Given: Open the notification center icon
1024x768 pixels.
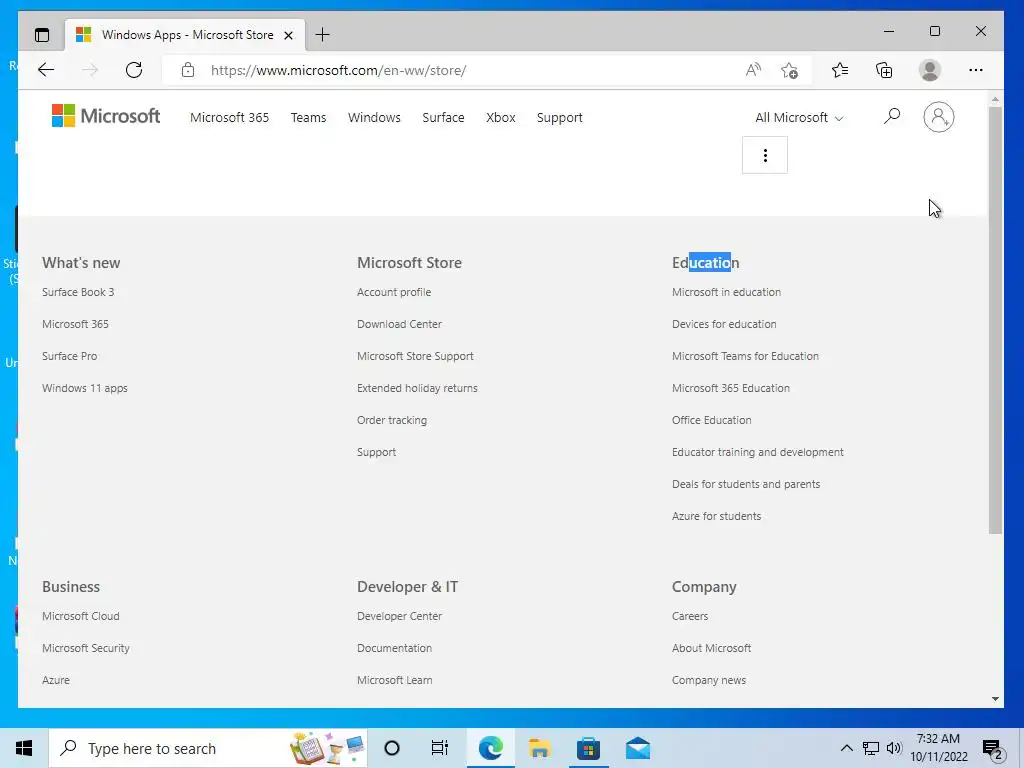Looking at the screenshot, I should point(993,748).
